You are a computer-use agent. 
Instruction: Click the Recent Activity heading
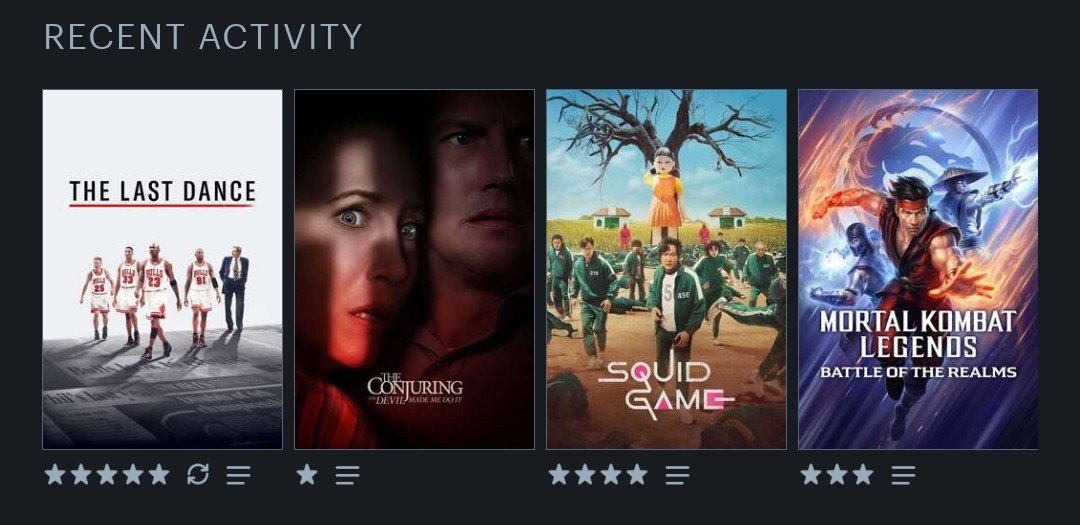[x=203, y=37]
